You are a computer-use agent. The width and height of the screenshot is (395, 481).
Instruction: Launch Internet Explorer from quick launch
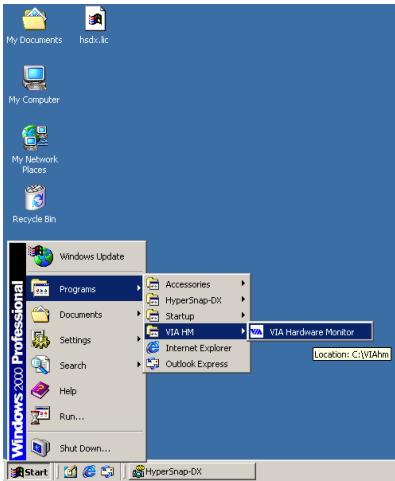pyautogui.click(x=89, y=472)
